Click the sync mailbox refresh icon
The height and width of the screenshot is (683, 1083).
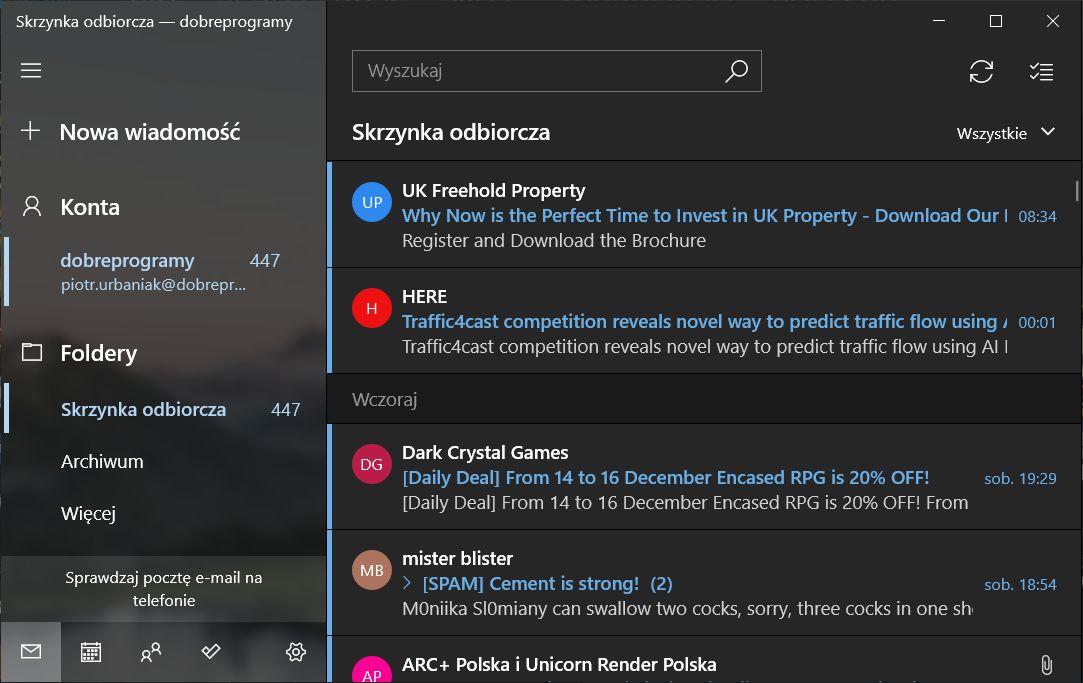click(x=981, y=71)
